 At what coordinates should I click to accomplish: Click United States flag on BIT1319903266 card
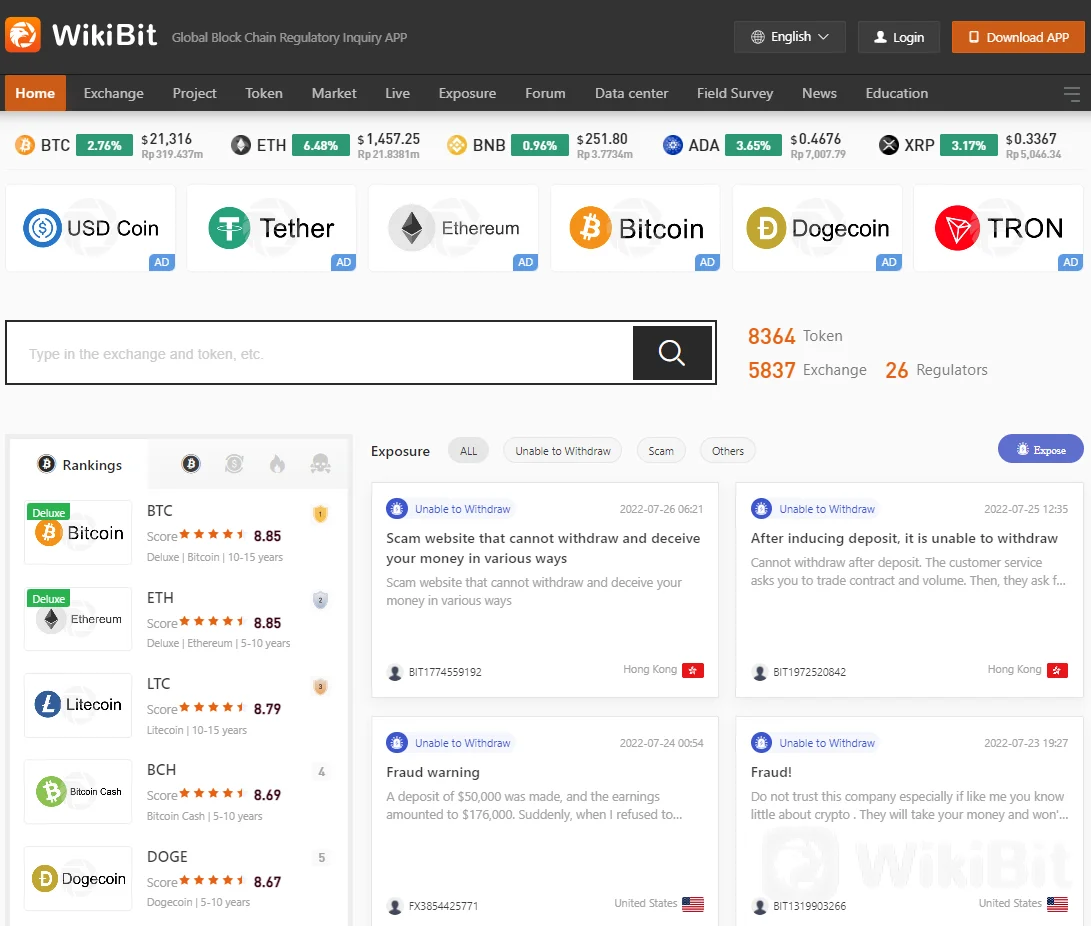point(1057,904)
